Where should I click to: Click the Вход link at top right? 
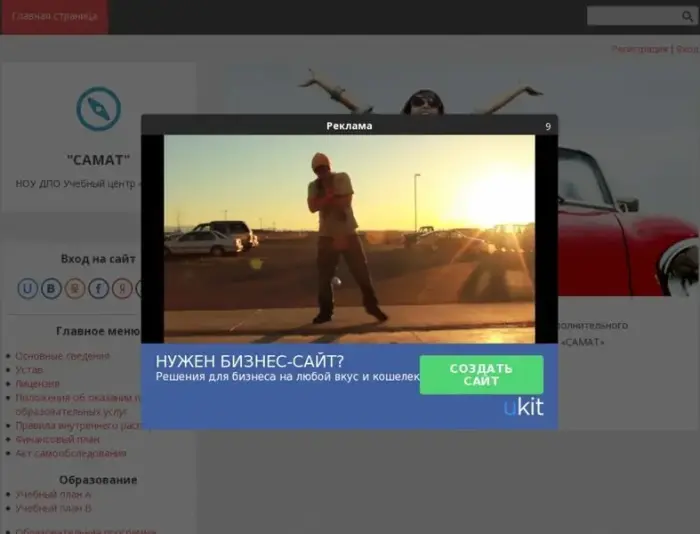click(x=687, y=49)
